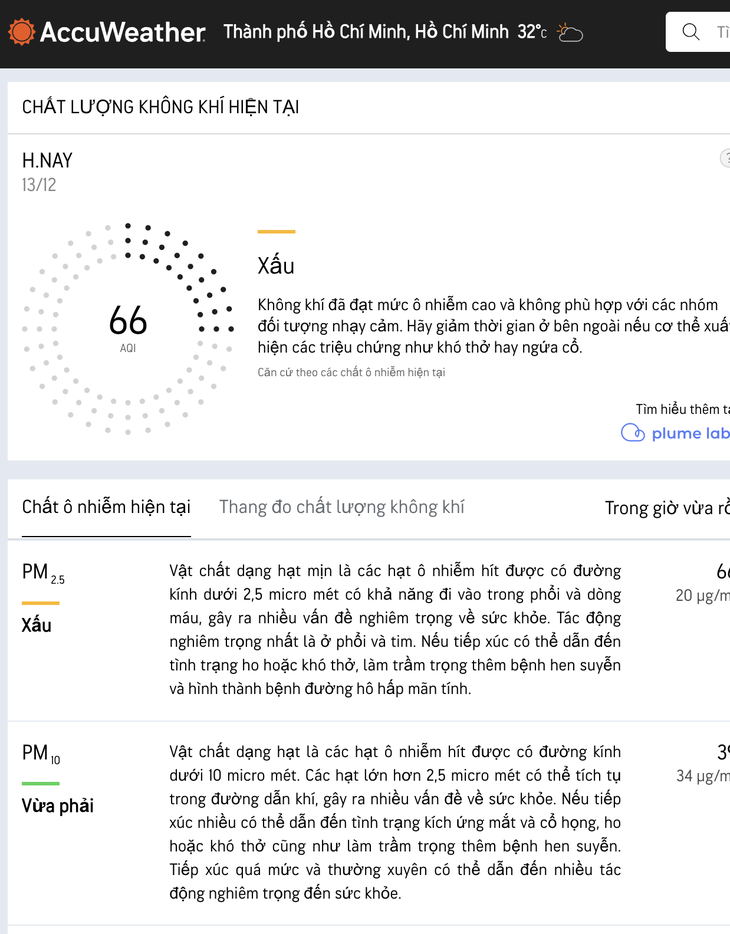The height and width of the screenshot is (934, 730).
Task: Click the green PM10 level indicator
Action: [x=41, y=783]
